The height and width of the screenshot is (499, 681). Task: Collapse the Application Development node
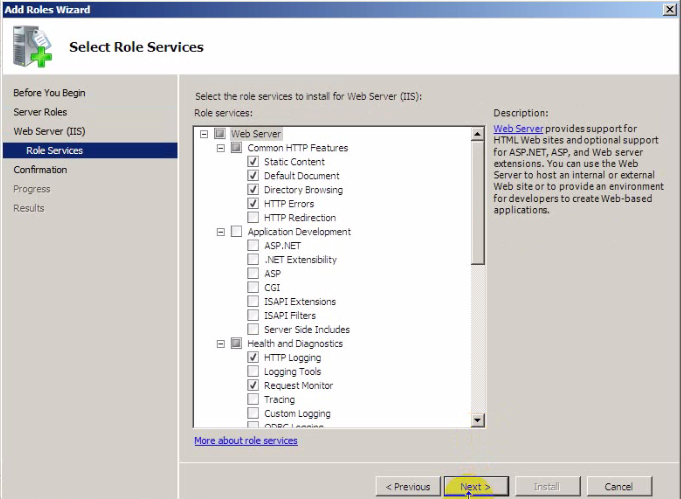(x=221, y=232)
